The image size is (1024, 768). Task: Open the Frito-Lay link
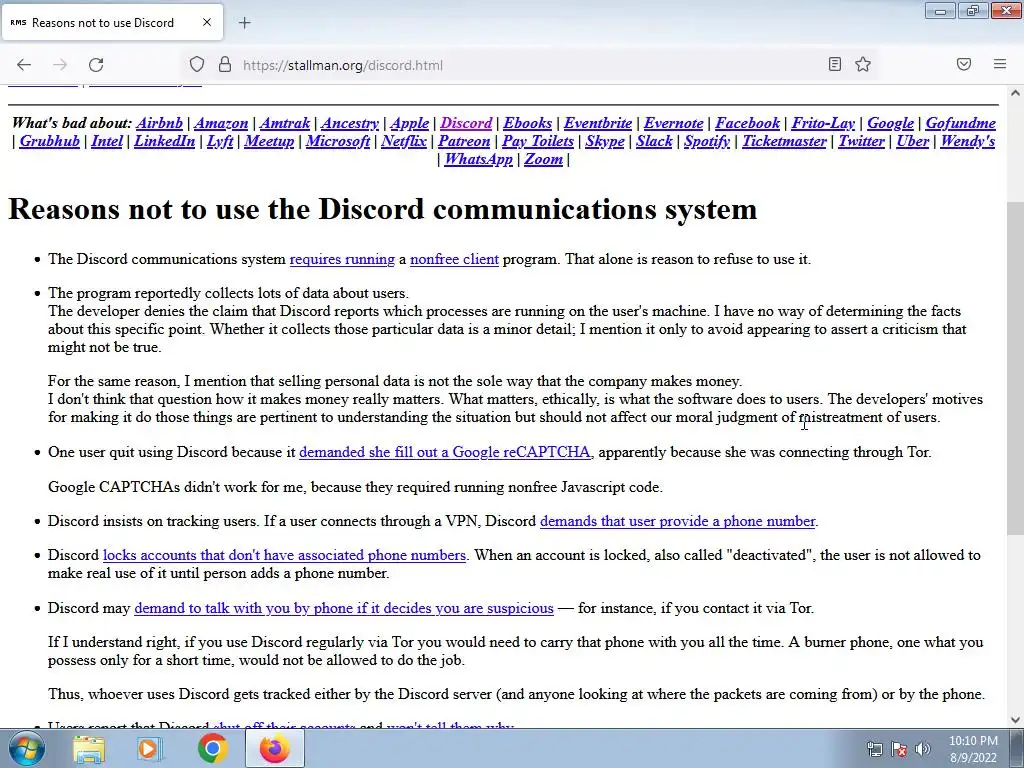pyautogui.click(x=823, y=123)
